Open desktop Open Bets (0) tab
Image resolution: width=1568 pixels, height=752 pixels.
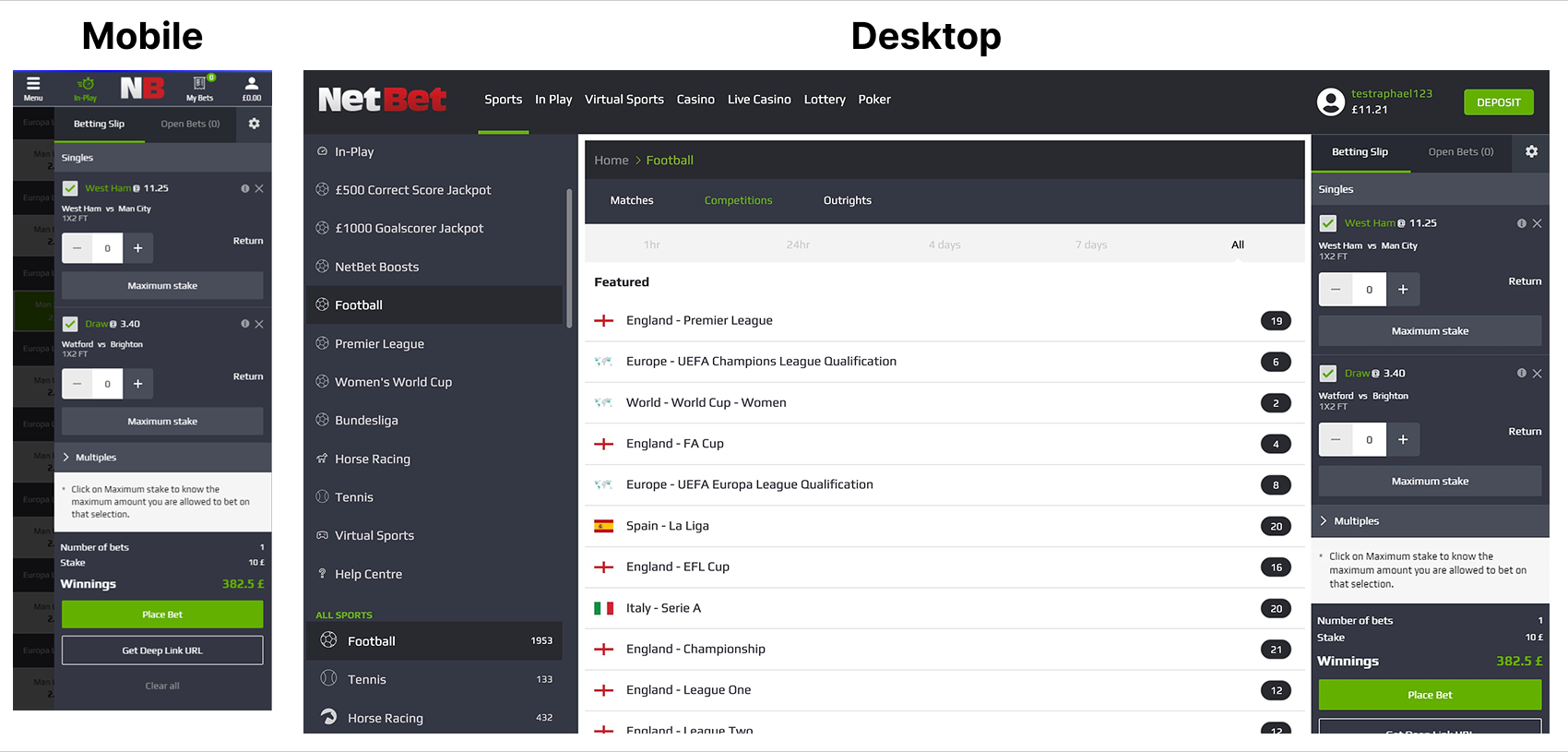[x=1460, y=152]
